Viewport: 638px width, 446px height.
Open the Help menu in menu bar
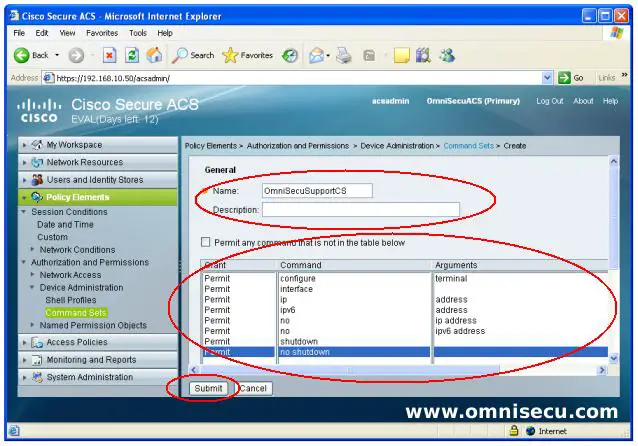pos(165,33)
